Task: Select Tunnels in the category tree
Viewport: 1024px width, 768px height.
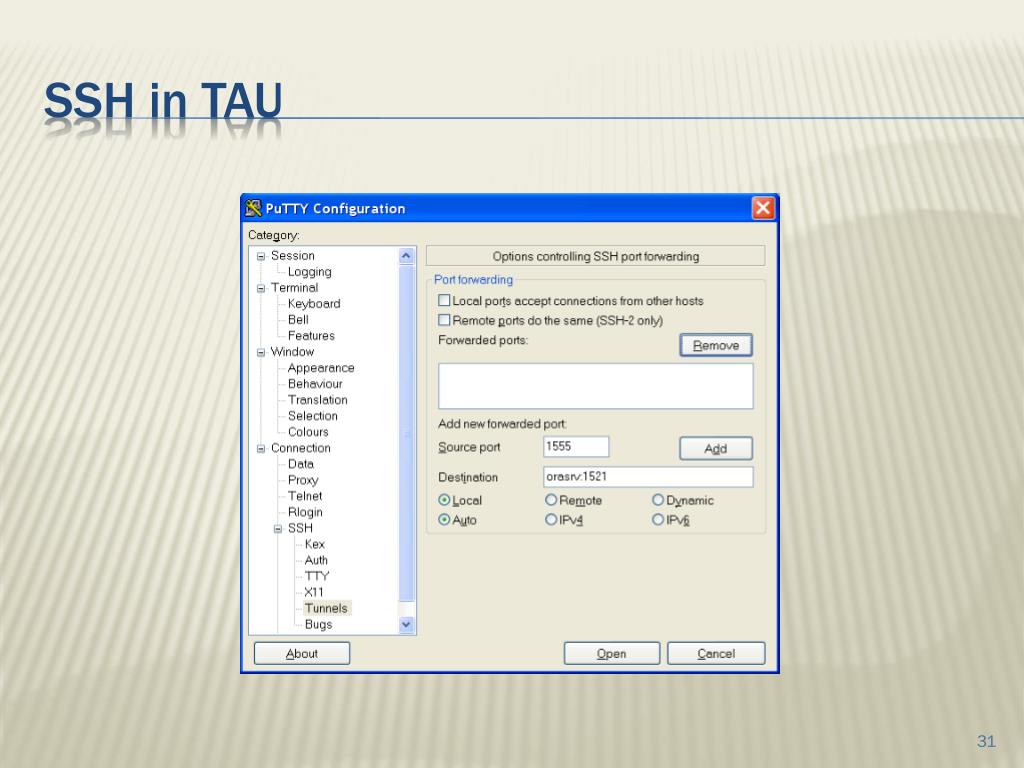Action: pyautogui.click(x=326, y=609)
